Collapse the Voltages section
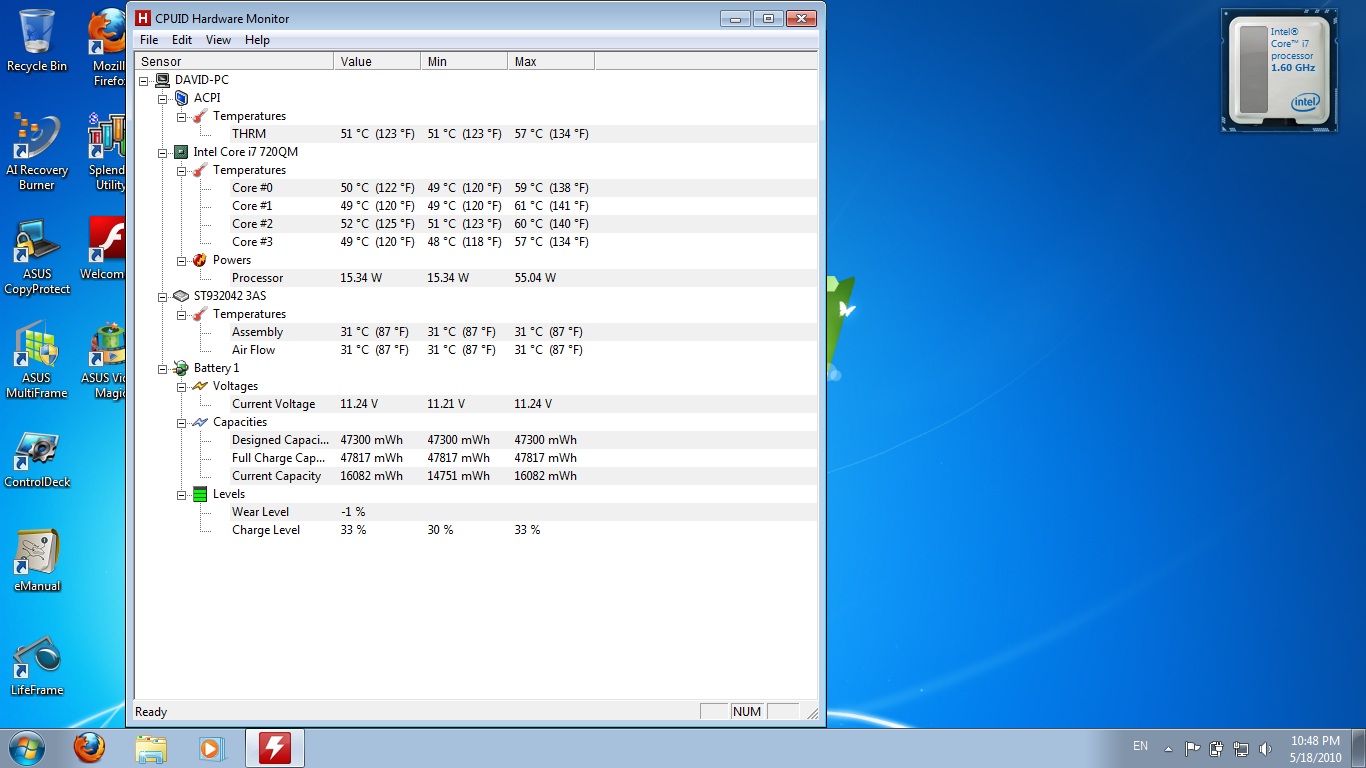Screen dimensions: 1366x768 pos(182,386)
